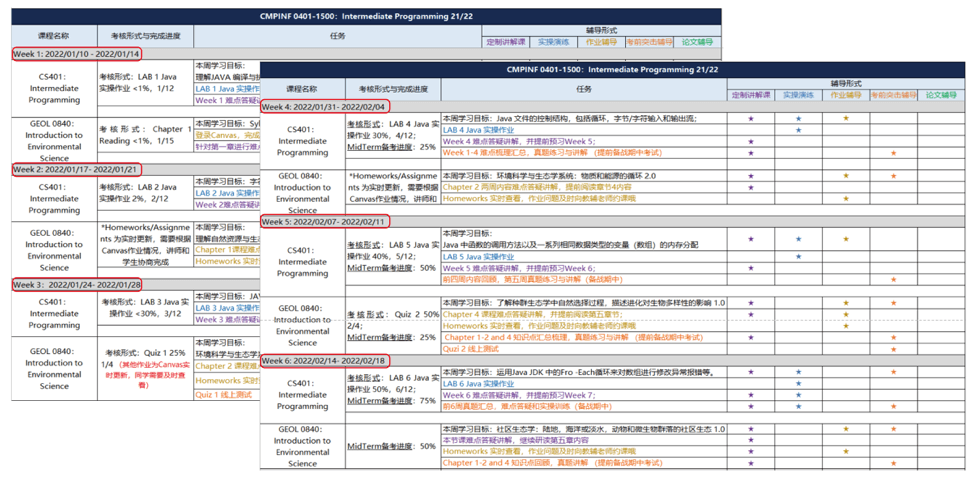Click the Week 6 GEOL 0840 course cell

(x=301, y=446)
